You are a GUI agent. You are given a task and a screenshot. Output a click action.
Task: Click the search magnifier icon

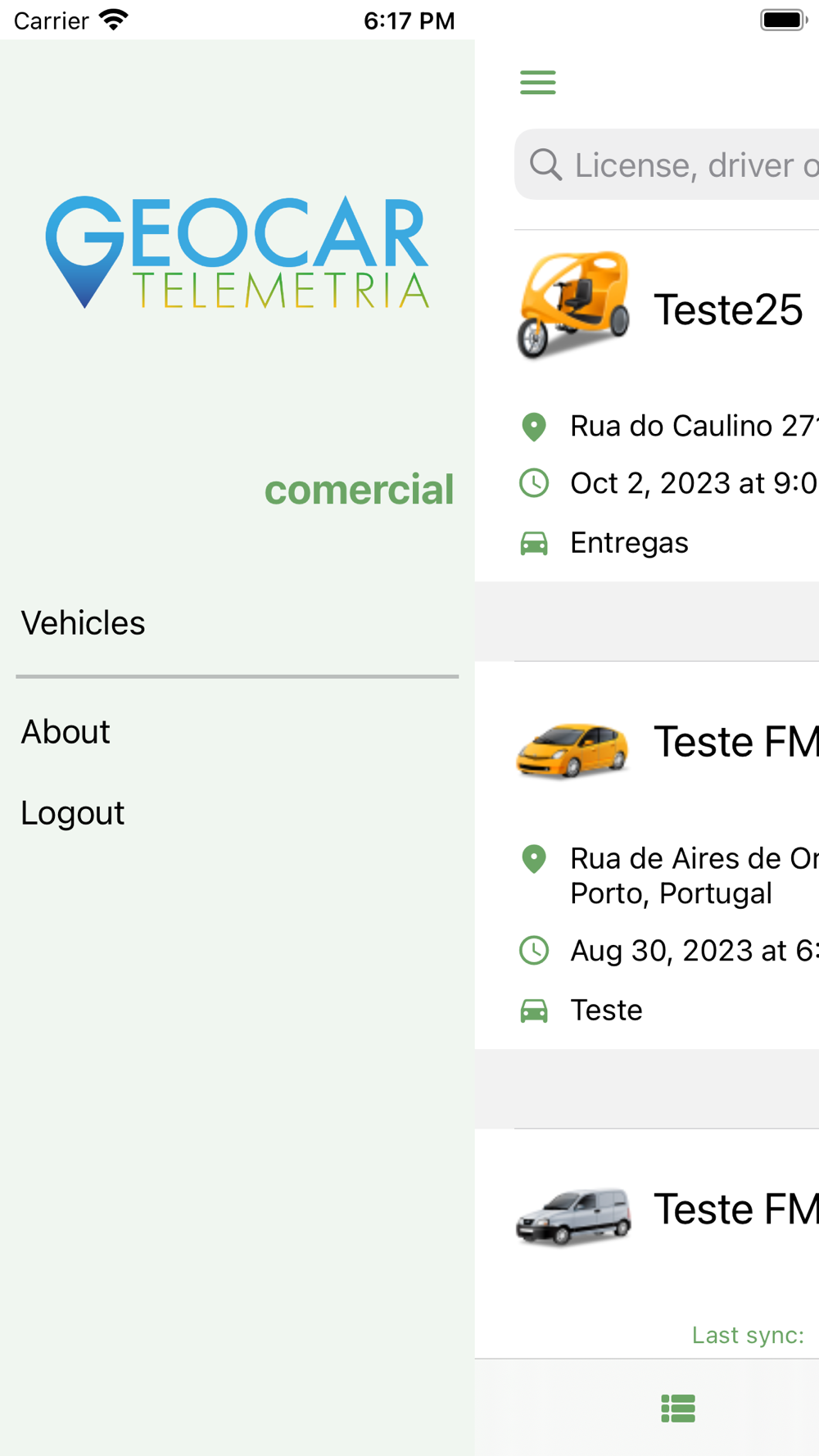545,165
